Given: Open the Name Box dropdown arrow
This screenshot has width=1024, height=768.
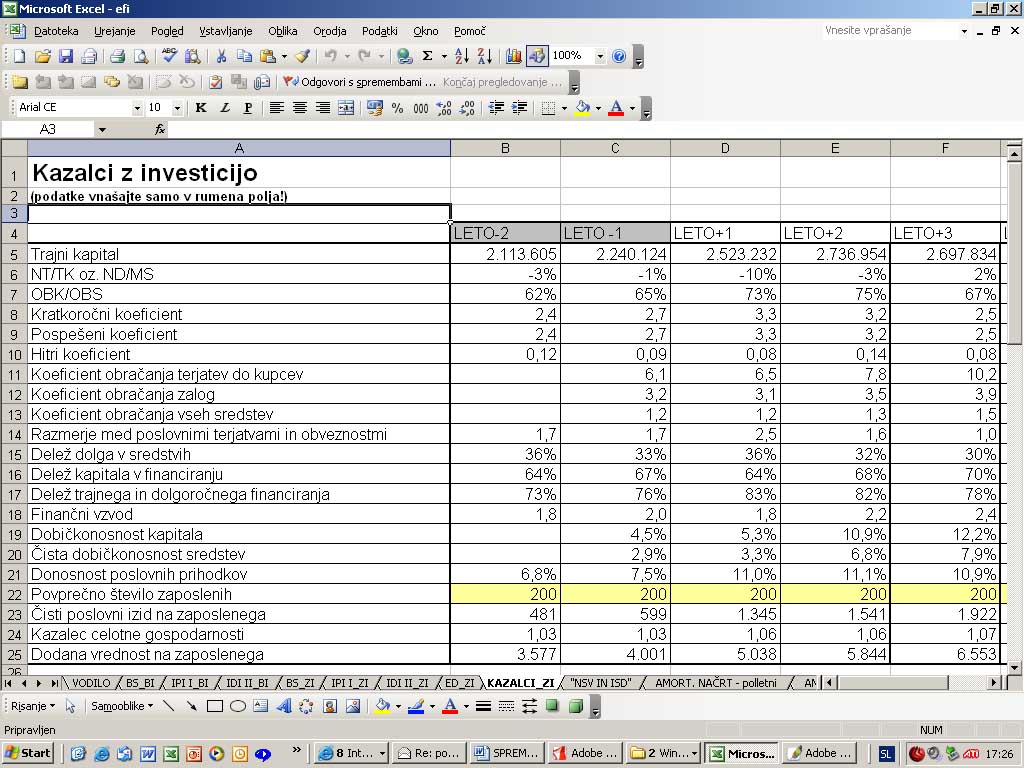Looking at the screenshot, I should [x=102, y=130].
